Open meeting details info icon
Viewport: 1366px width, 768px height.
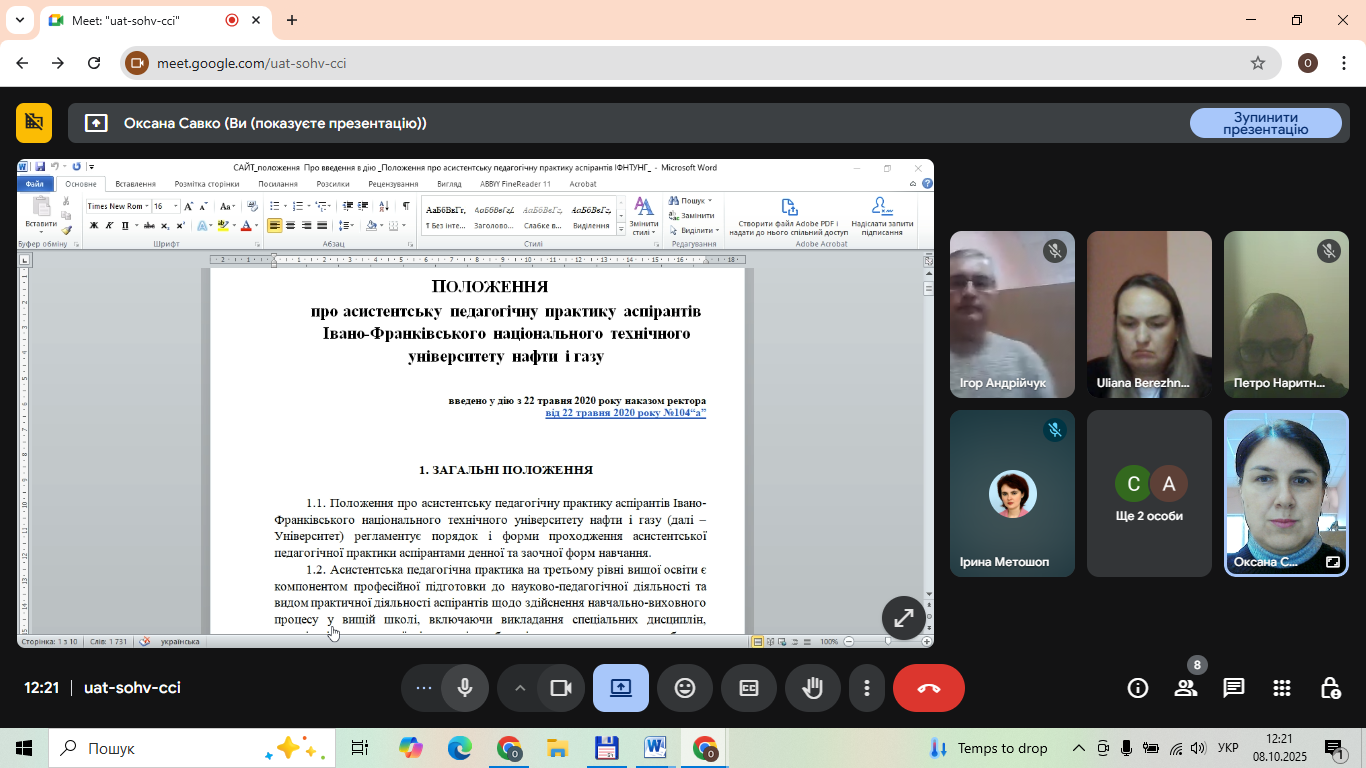click(x=1138, y=688)
